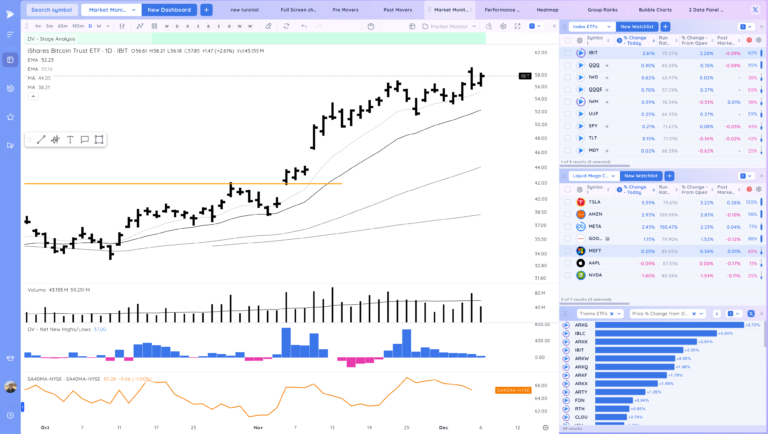
Task: Click the Search symbol field
Action: point(50,9)
